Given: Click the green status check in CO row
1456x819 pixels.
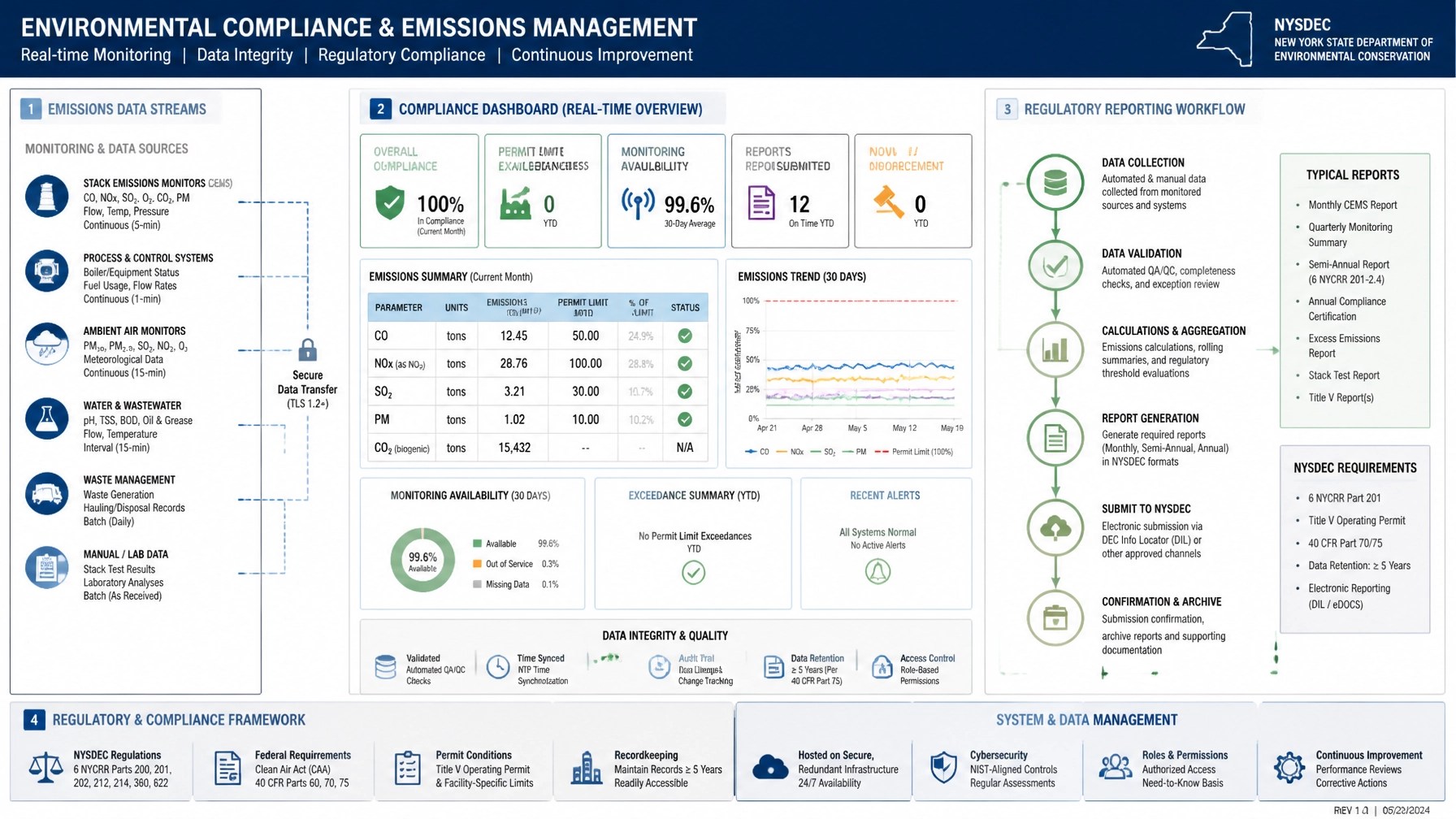Looking at the screenshot, I should point(685,336).
